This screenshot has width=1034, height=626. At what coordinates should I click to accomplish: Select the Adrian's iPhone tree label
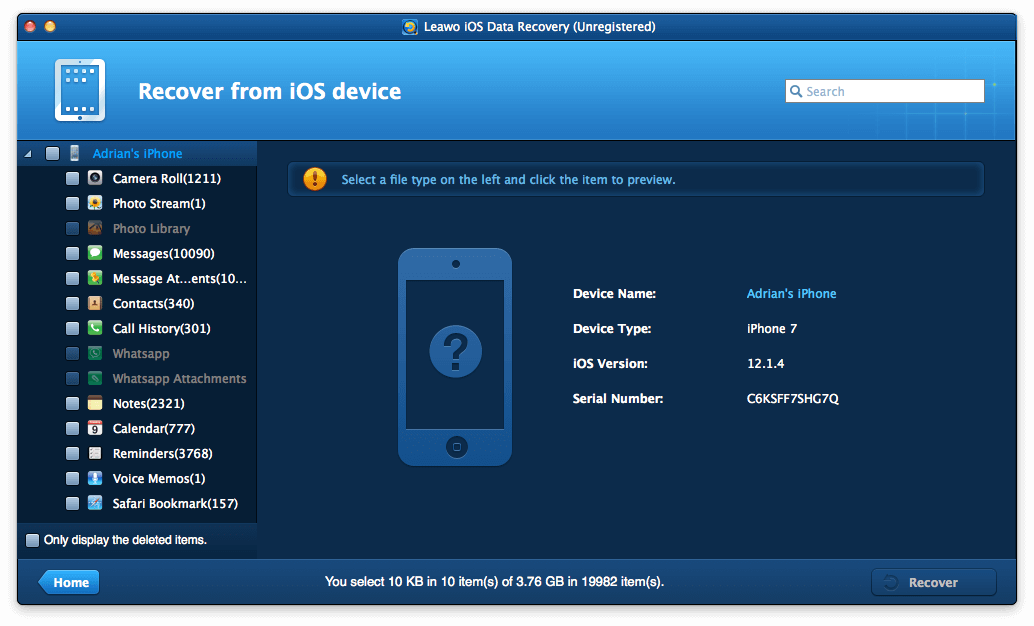tap(137, 154)
